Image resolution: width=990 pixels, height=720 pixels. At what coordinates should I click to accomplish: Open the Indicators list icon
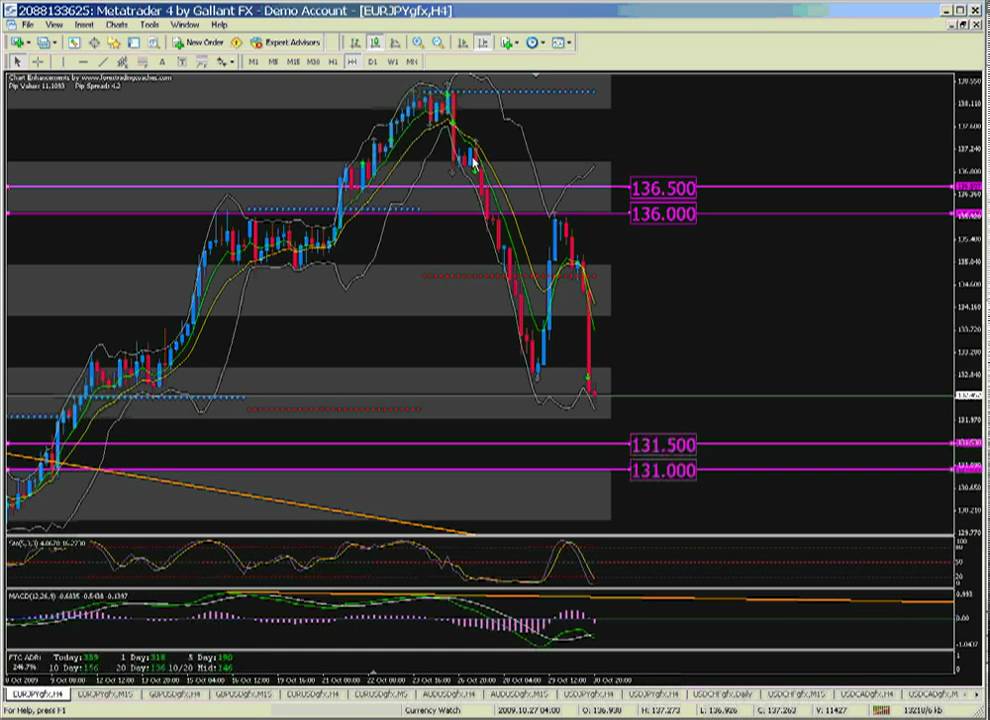tap(506, 42)
